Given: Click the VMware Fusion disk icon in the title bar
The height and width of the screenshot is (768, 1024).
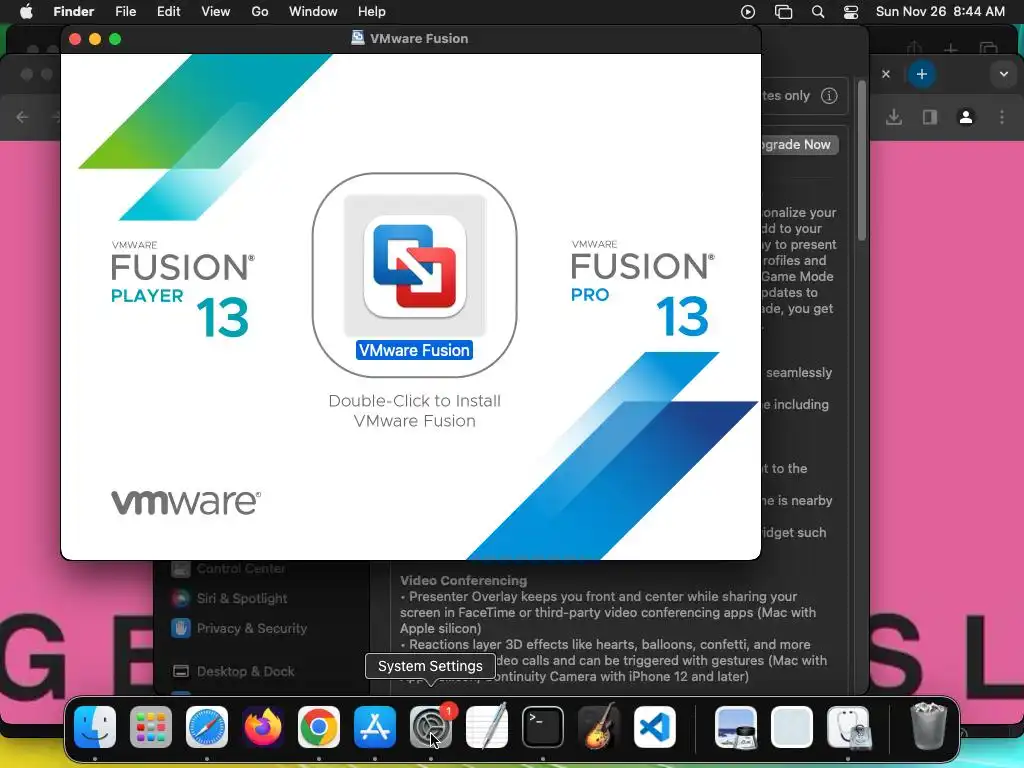Looking at the screenshot, I should [358, 38].
